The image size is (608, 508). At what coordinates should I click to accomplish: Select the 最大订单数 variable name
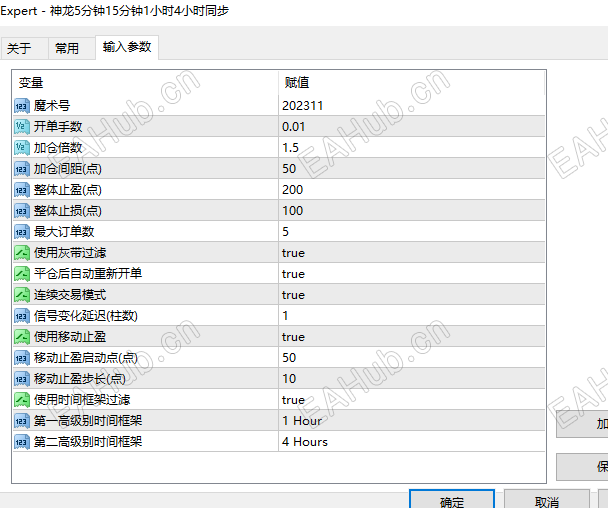pyautogui.click(x=64, y=232)
